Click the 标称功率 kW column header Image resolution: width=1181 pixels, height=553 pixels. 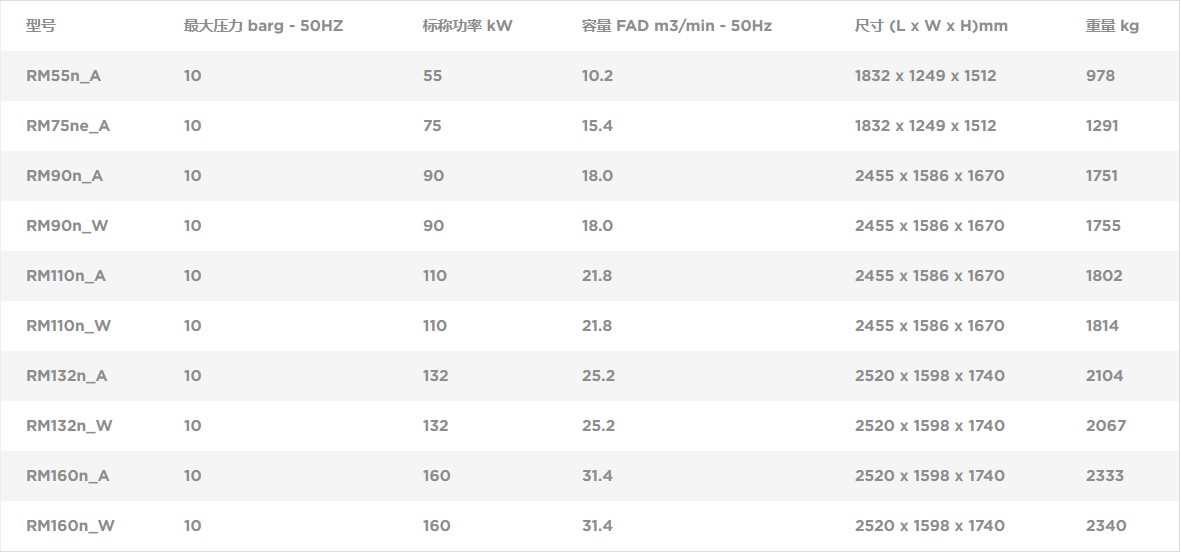tap(467, 26)
